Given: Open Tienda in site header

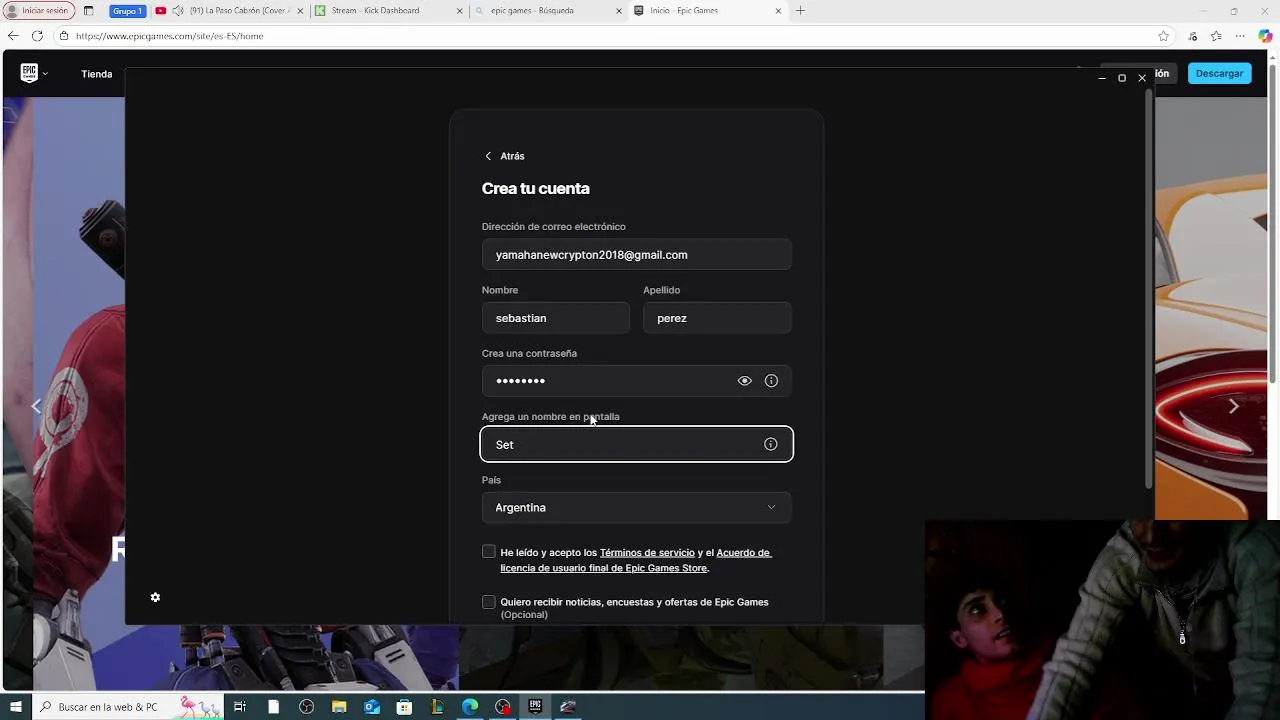Looking at the screenshot, I should 96,74.
